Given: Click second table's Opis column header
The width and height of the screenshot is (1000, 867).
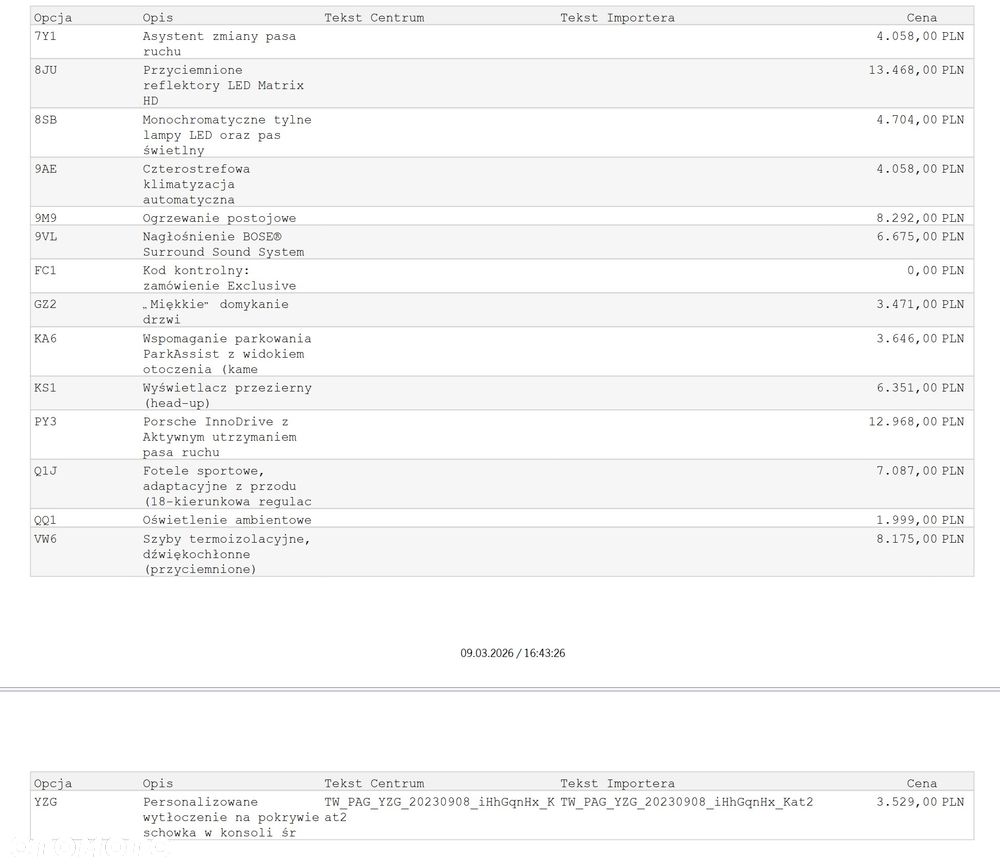Looking at the screenshot, I should (x=158, y=783).
